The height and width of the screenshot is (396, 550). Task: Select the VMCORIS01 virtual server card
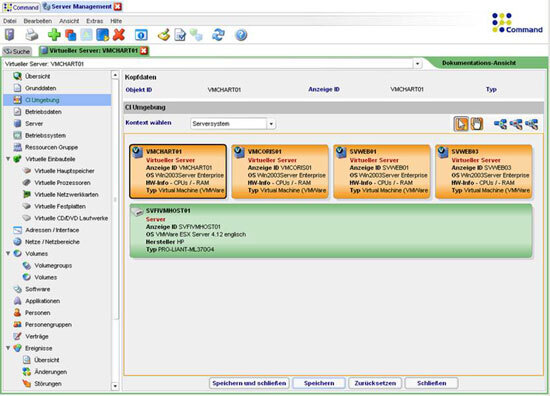tap(280, 171)
